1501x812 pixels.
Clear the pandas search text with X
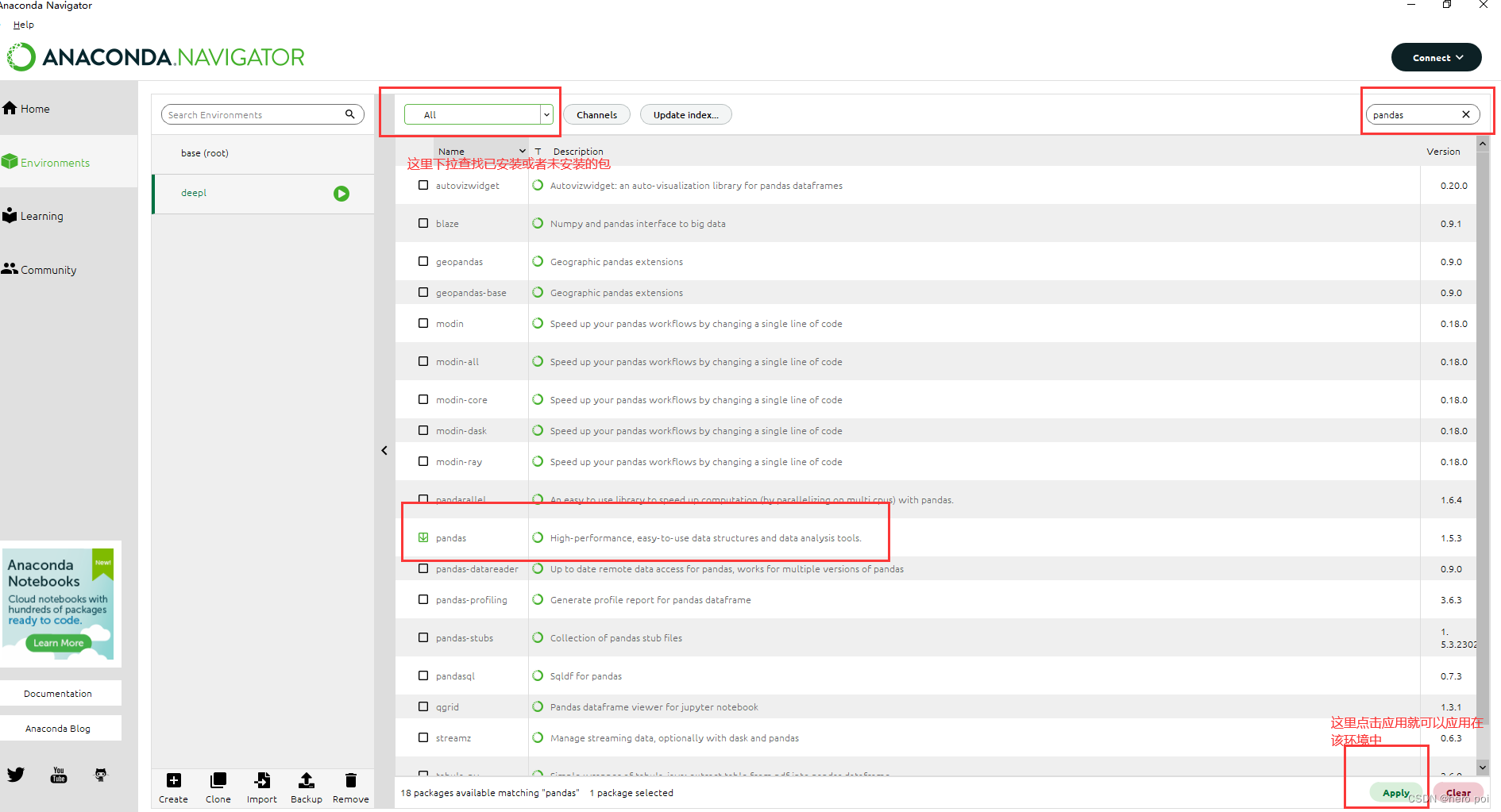click(1466, 114)
